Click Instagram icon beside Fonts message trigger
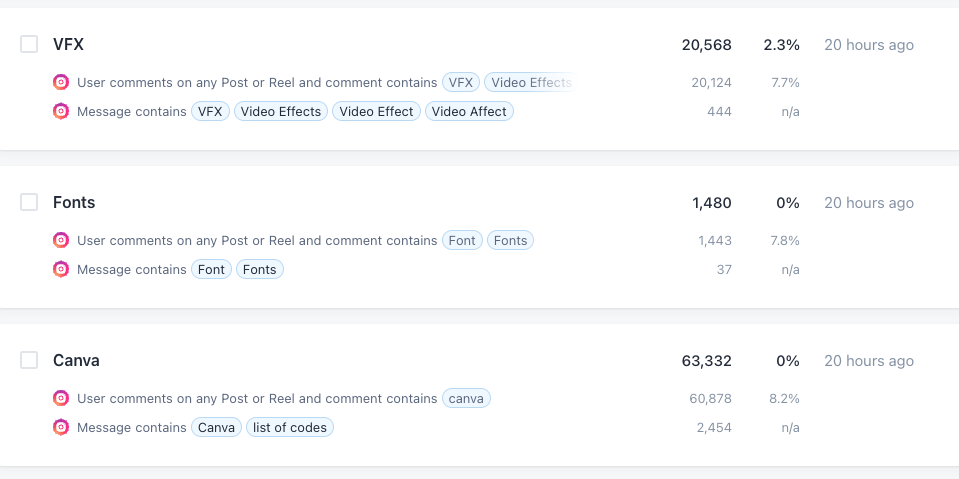The height and width of the screenshot is (479, 959). pos(61,269)
